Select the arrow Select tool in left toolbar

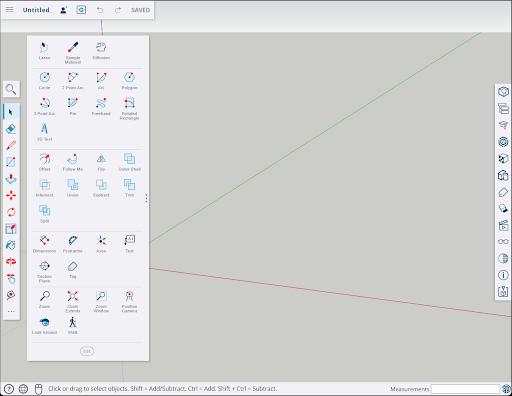11,112
